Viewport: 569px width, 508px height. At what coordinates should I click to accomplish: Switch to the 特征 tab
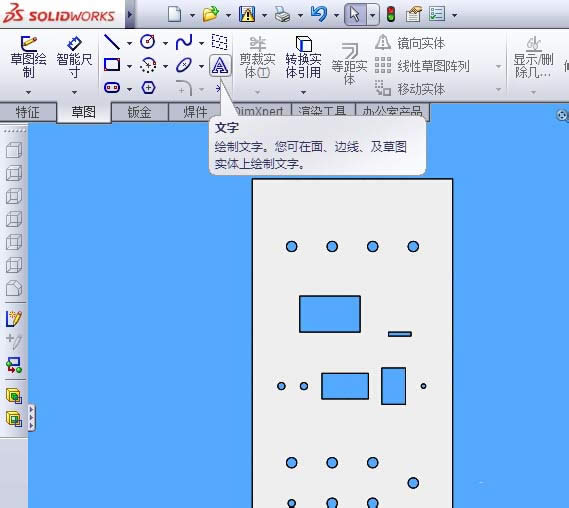28,112
